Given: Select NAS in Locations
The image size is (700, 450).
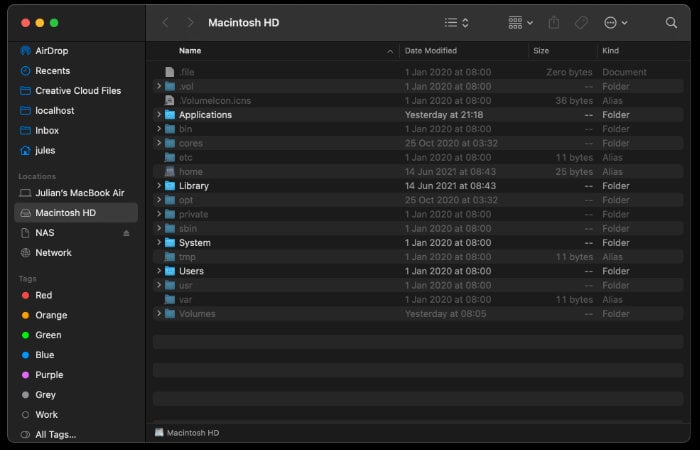Looking at the screenshot, I should pyautogui.click(x=76, y=233).
